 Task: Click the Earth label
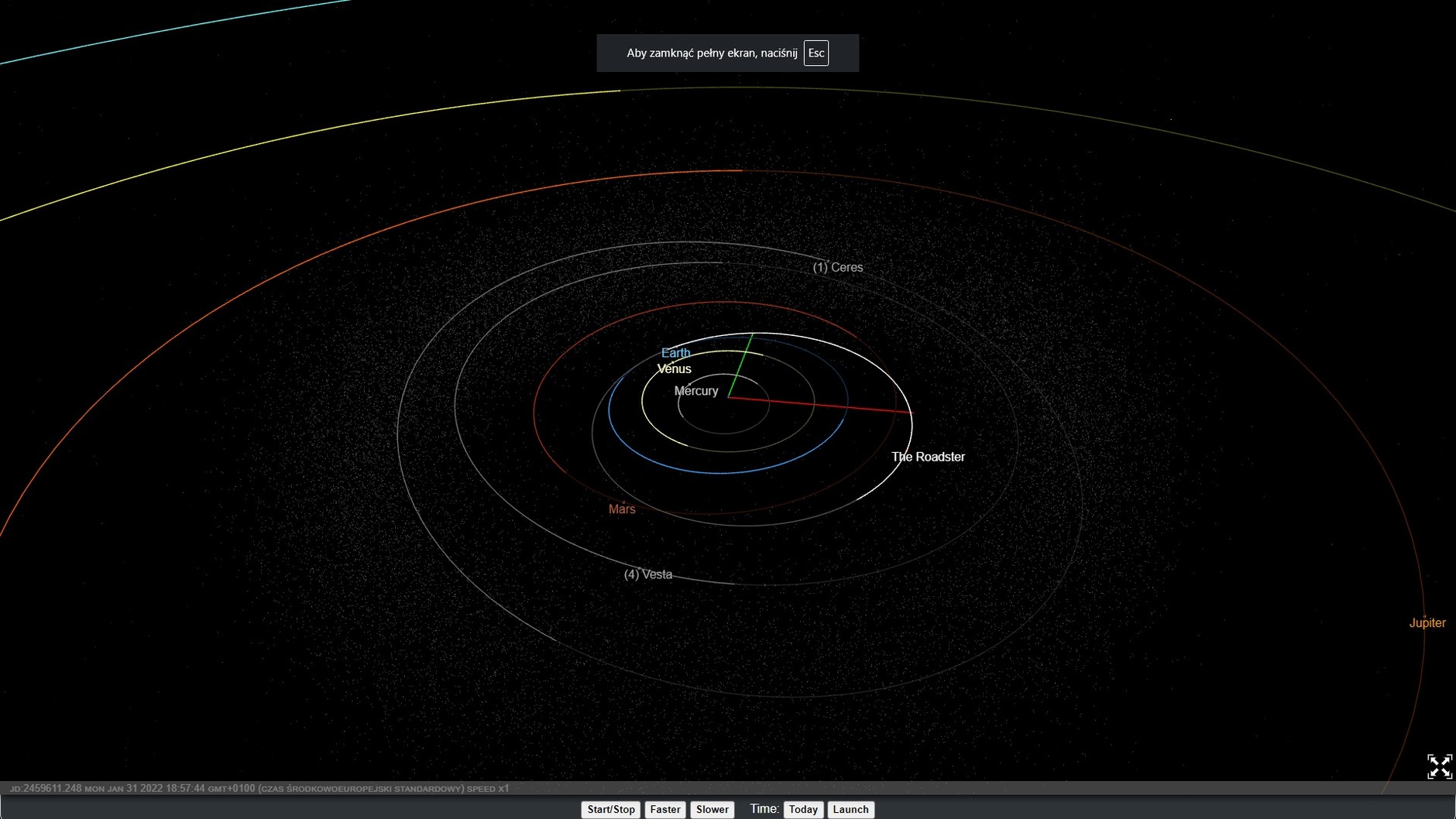click(x=675, y=353)
